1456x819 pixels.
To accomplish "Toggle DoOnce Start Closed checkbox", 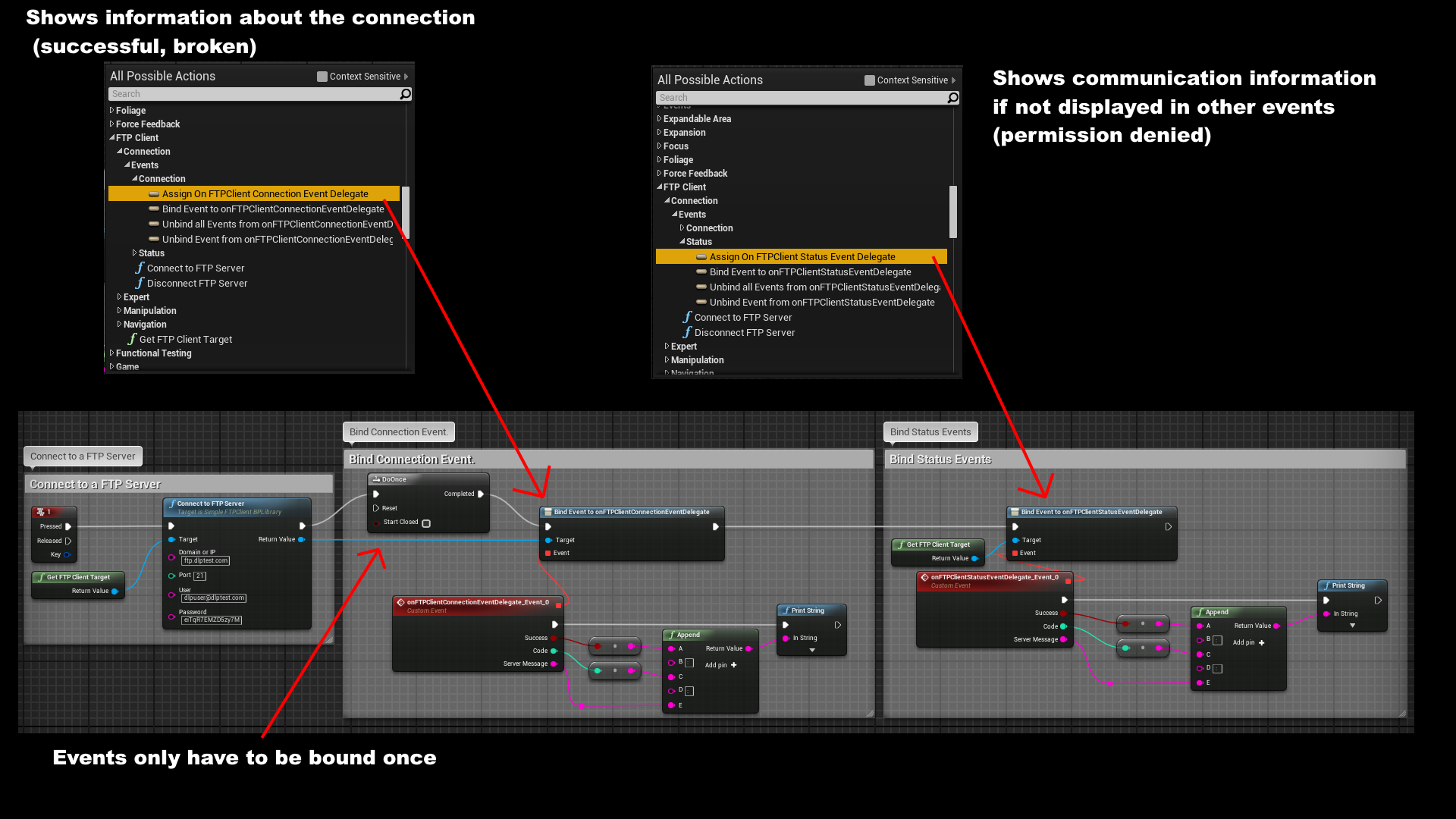I will (x=426, y=523).
